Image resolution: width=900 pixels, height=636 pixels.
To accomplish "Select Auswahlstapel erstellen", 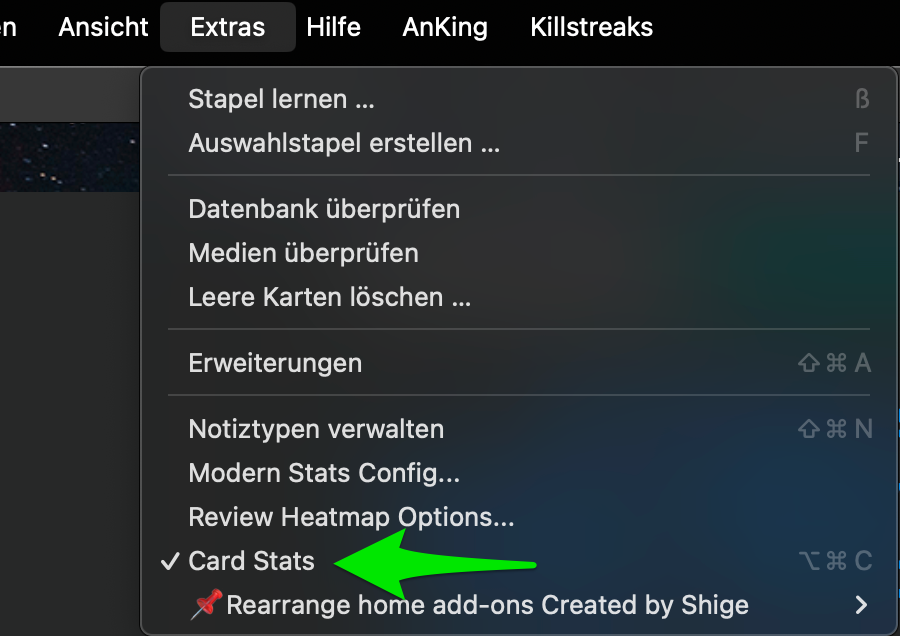I will pos(344,143).
